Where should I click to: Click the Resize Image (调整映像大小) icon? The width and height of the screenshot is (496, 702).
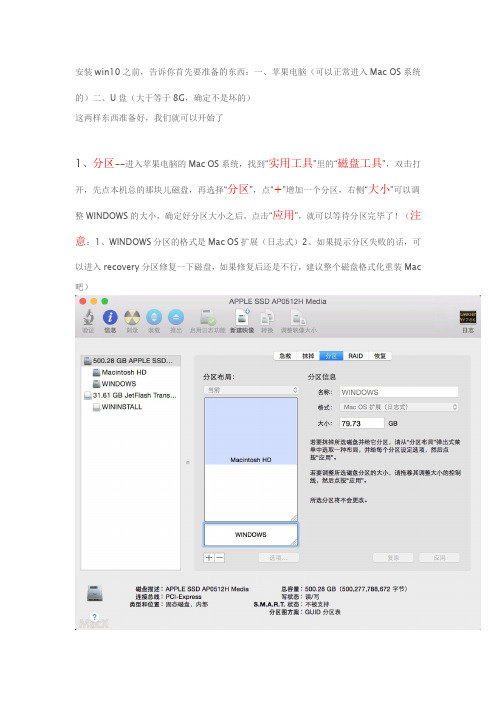(x=298, y=317)
